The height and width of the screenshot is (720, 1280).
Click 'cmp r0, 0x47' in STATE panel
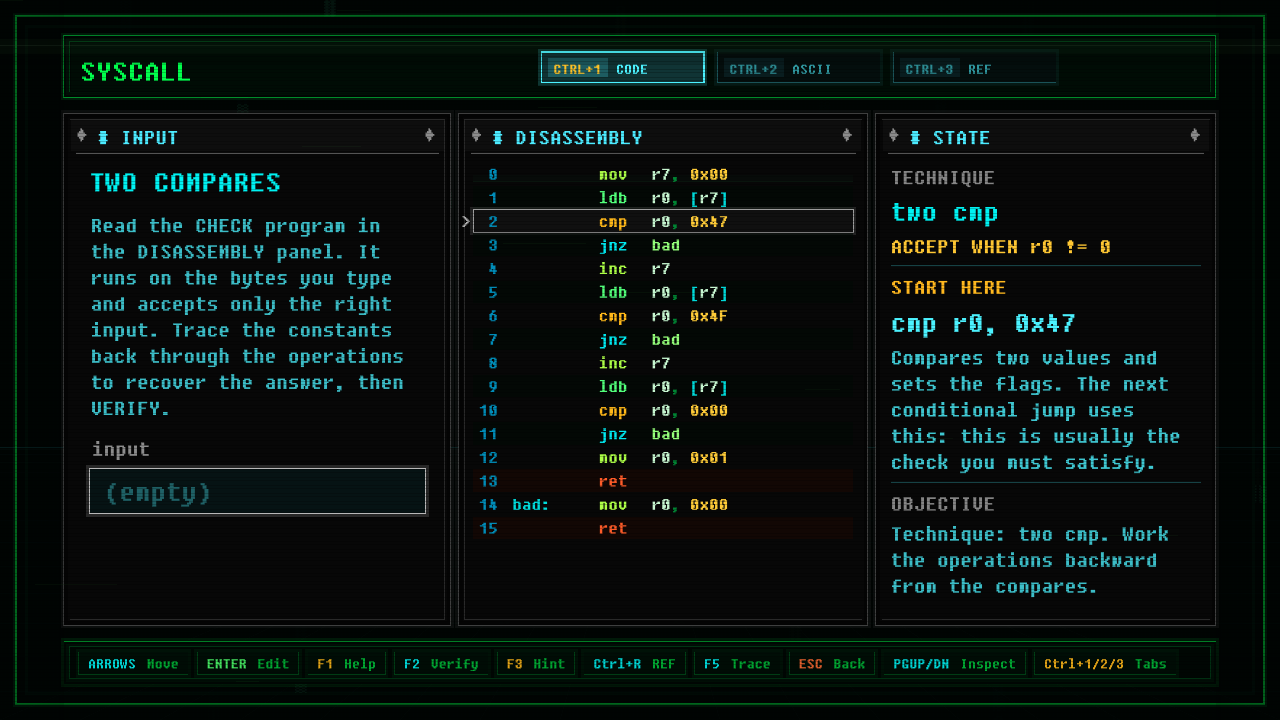tap(983, 323)
